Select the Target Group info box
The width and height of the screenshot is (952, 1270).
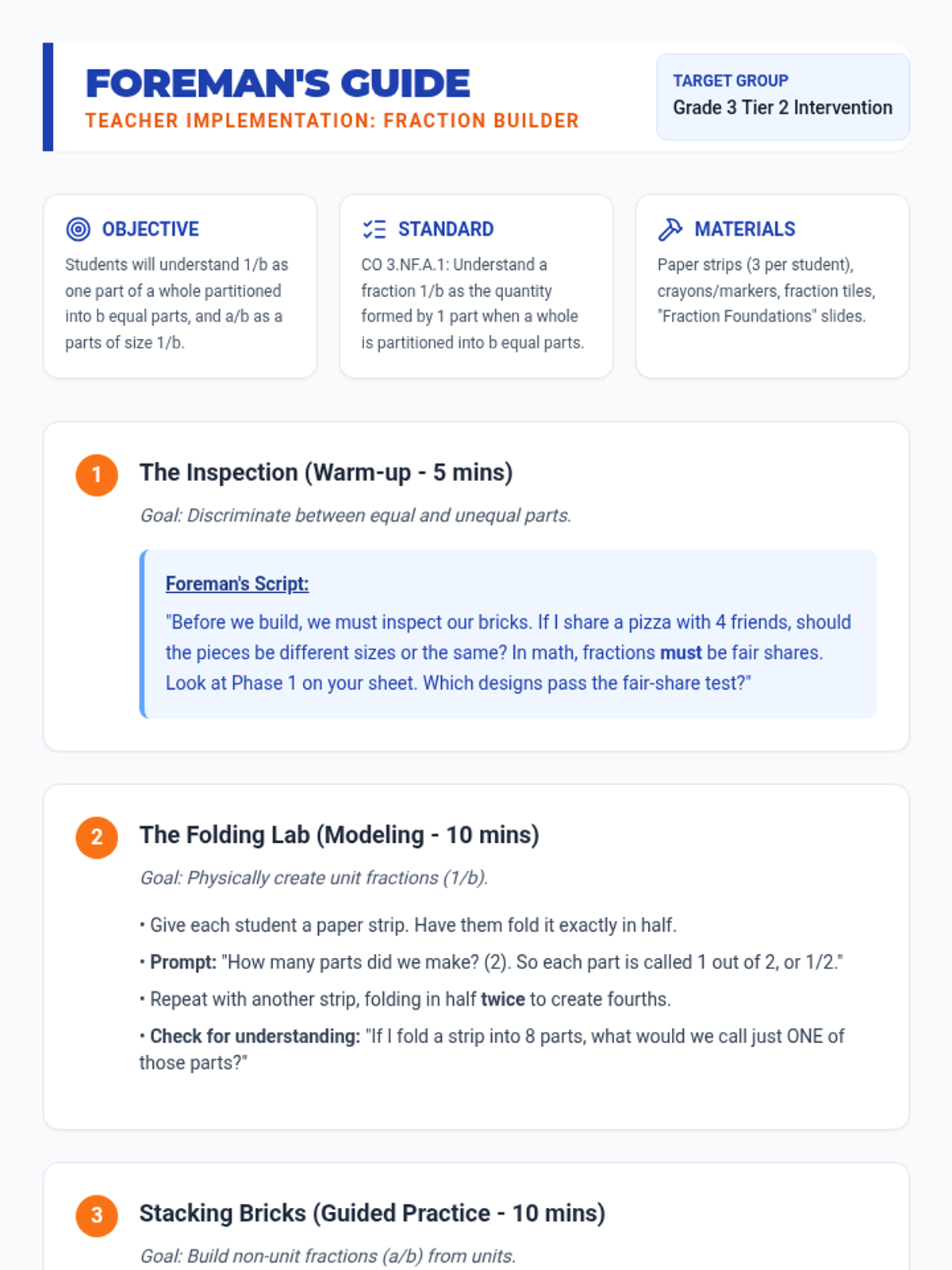[783, 97]
